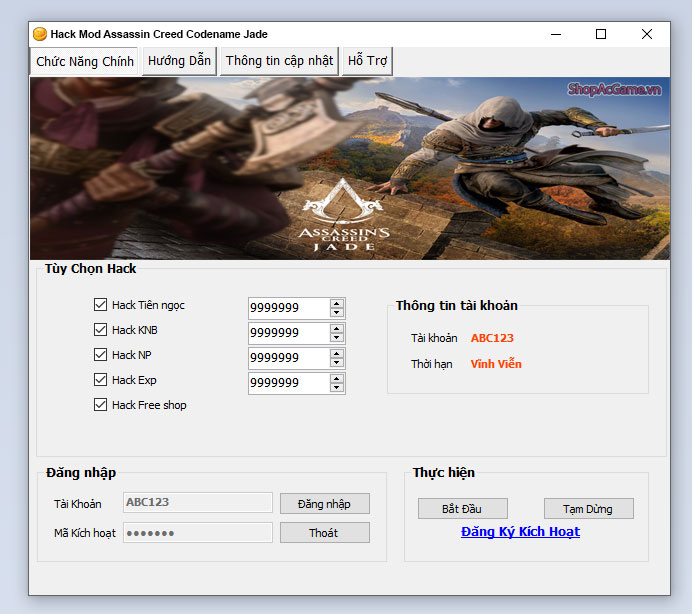Click the down arrow of Hack NP value
Image resolution: width=693 pixels, height=616 pixels.
pyautogui.click(x=337, y=363)
